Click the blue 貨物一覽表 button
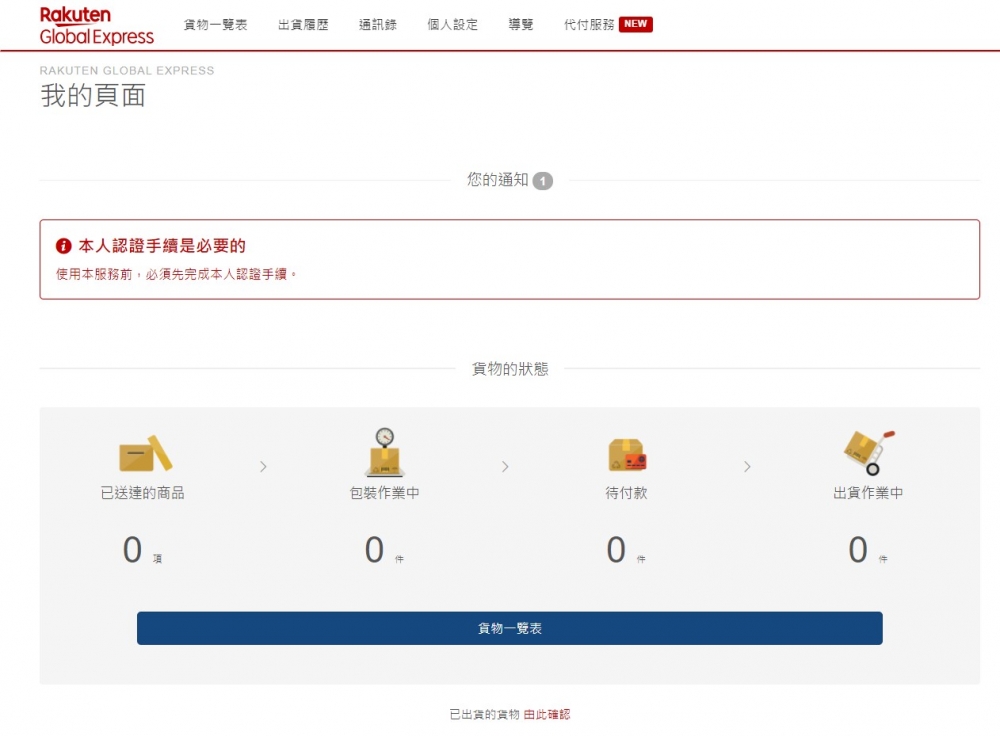The height and width of the screenshot is (736, 1000). point(509,627)
